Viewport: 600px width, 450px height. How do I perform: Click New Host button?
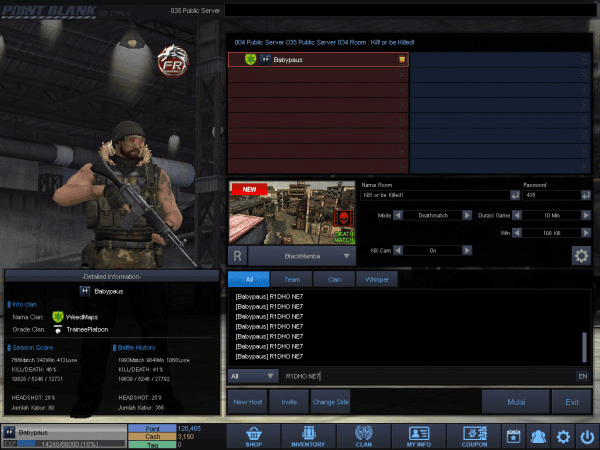[248, 402]
